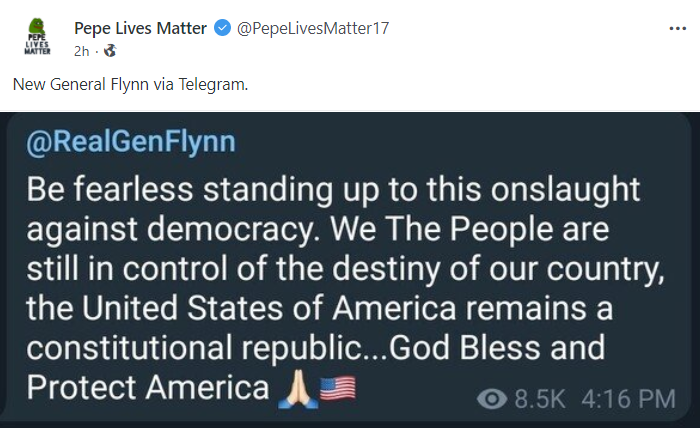700x428 pixels.
Task: Open the post's more options menu
Action: point(677,28)
